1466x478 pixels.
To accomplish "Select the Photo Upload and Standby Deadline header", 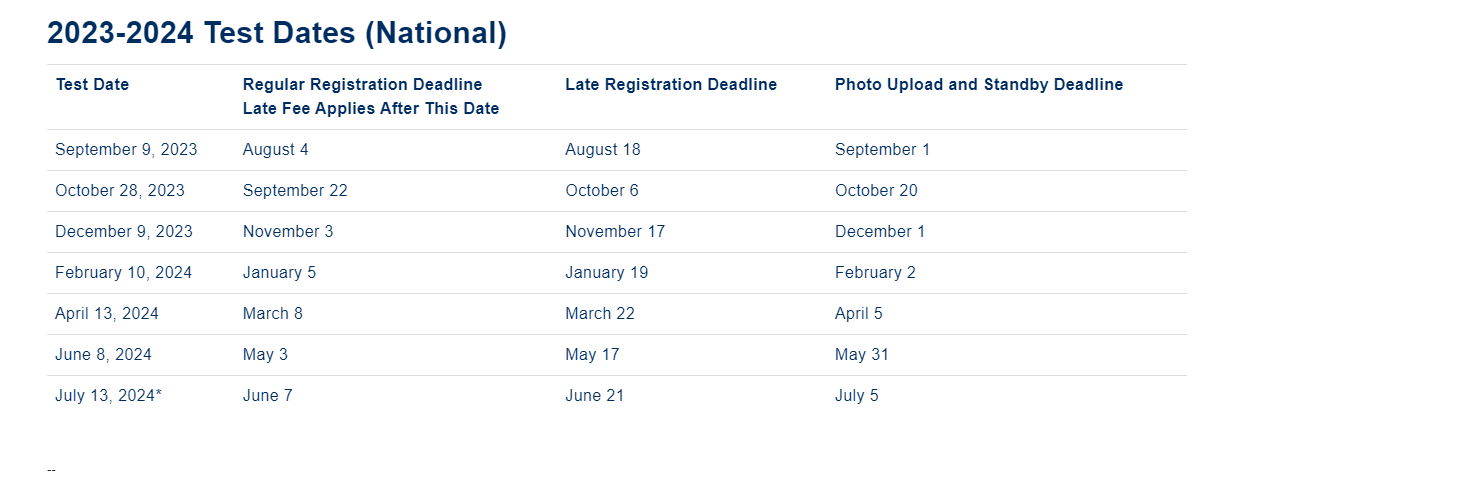I will click(x=978, y=85).
